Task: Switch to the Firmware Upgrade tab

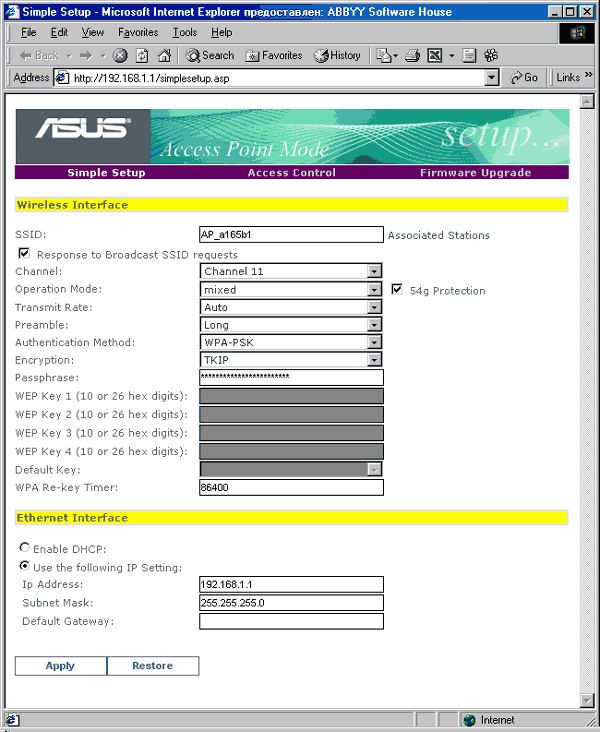Action: 475,172
